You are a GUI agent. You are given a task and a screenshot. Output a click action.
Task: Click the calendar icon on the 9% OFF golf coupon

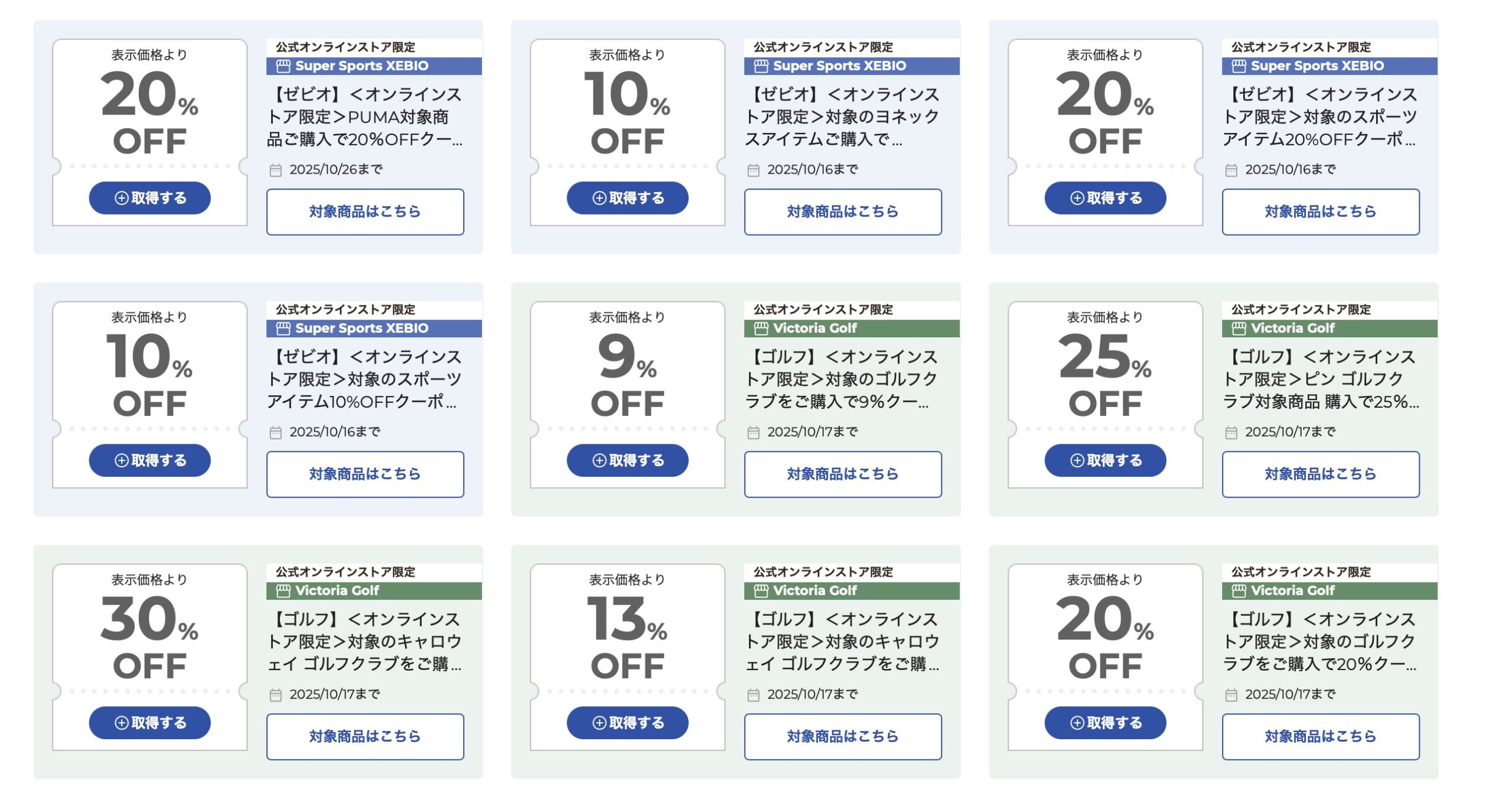[753, 433]
